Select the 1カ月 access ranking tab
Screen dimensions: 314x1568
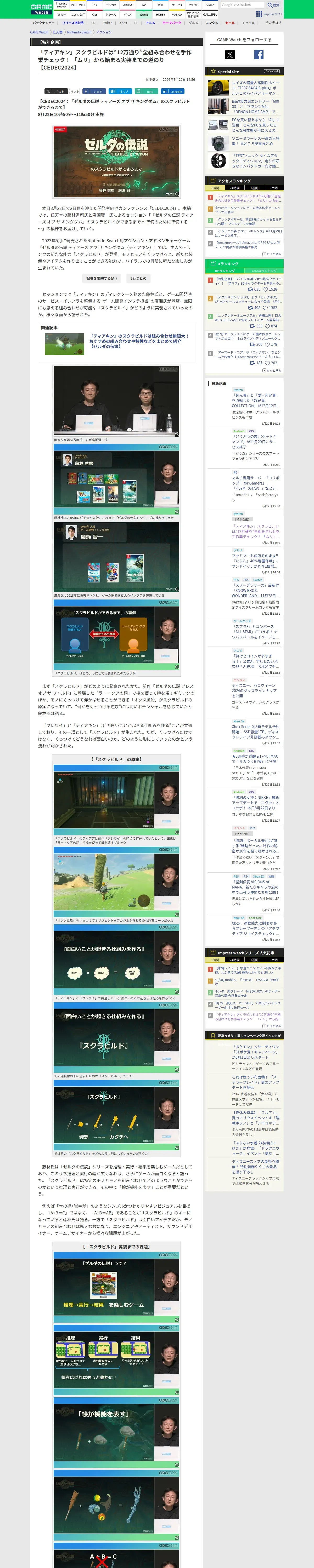tap(274, 188)
